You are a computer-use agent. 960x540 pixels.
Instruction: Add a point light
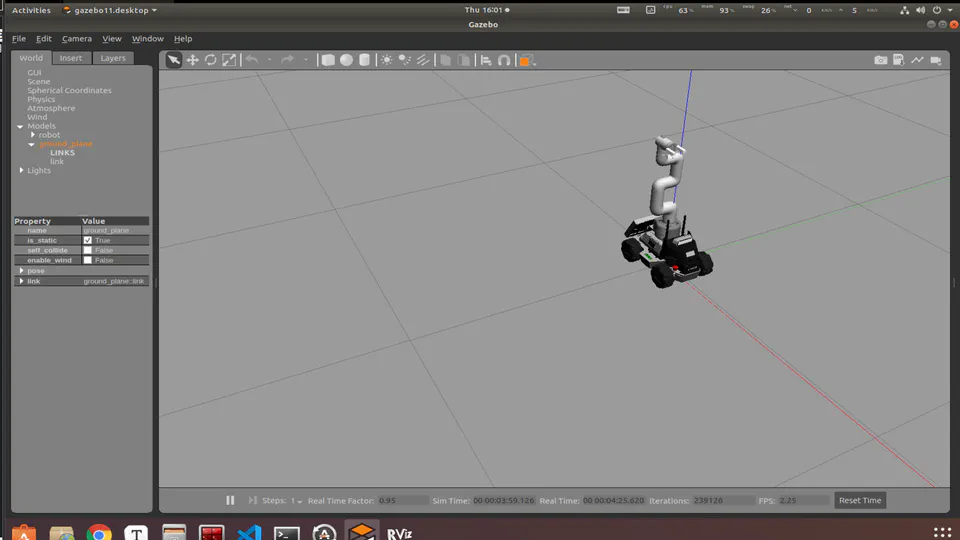[x=386, y=60]
